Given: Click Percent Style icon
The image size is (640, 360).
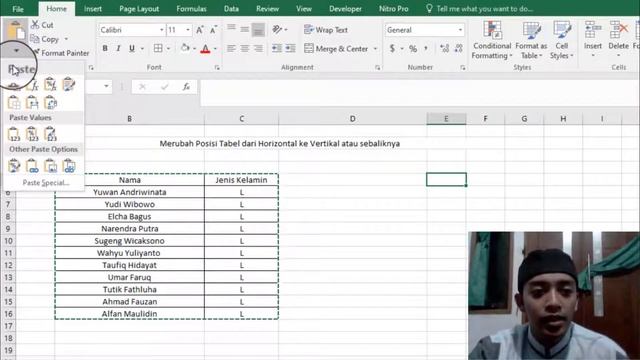Looking at the screenshot, I should pyautogui.click(x=413, y=49).
